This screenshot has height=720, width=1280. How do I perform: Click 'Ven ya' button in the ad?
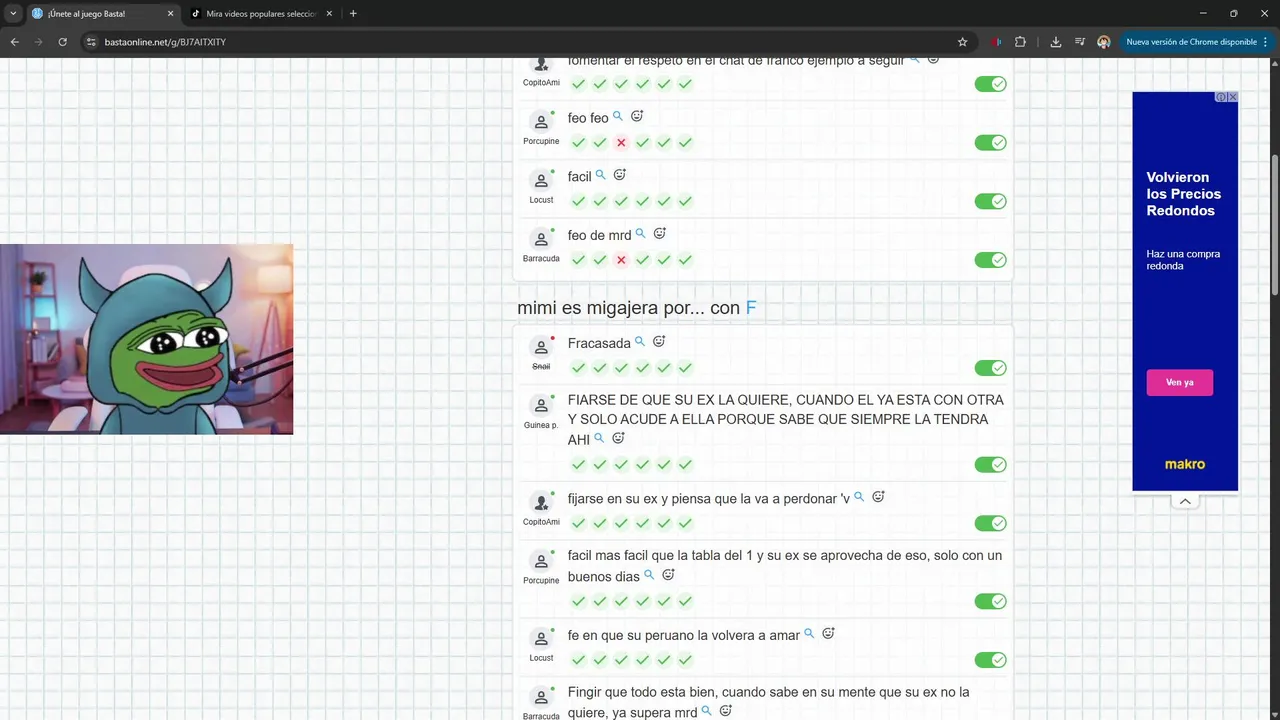click(1180, 382)
